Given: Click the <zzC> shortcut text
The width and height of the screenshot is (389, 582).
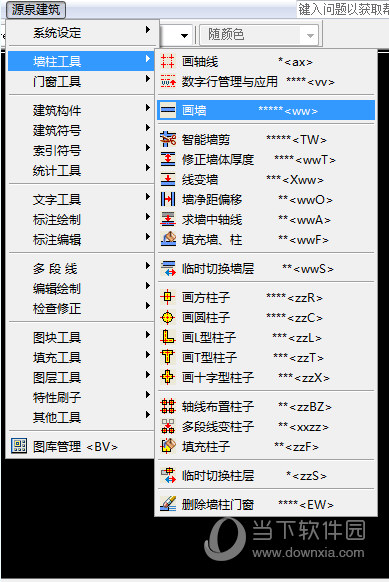Looking at the screenshot, I should (x=305, y=318).
